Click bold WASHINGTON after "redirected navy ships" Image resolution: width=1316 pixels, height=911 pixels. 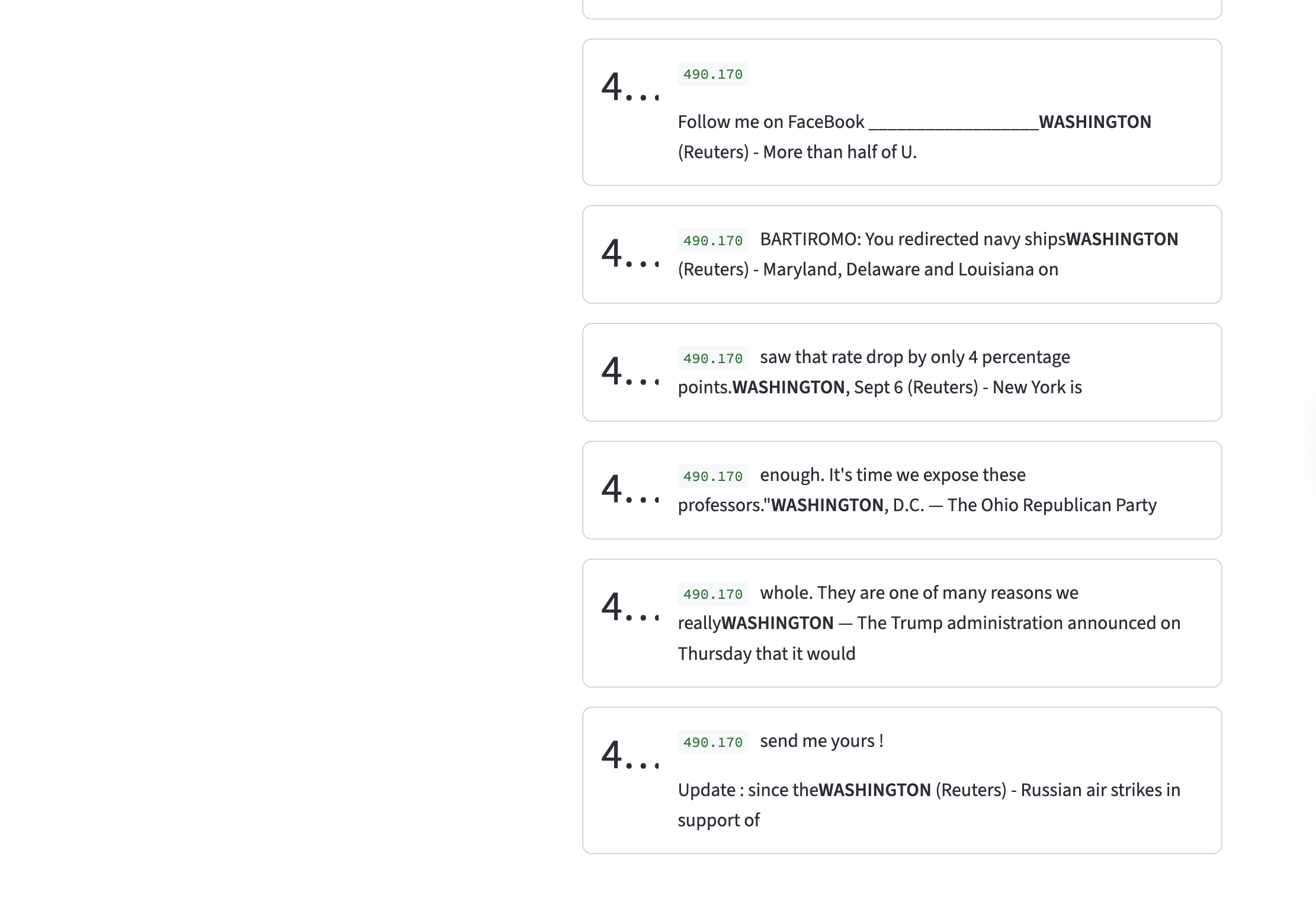1122,239
